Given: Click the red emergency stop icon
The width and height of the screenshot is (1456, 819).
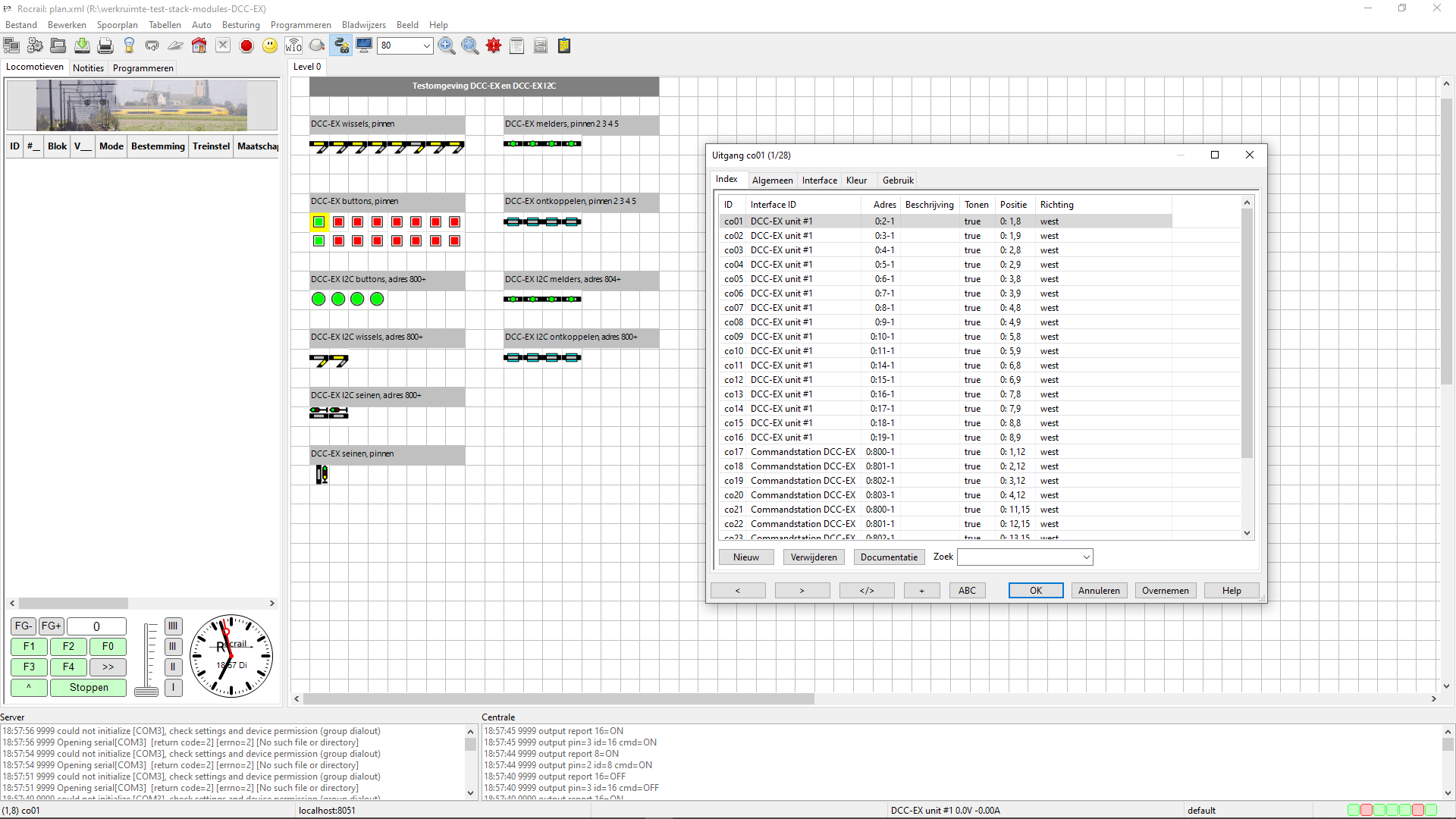Looking at the screenshot, I should point(246,46).
